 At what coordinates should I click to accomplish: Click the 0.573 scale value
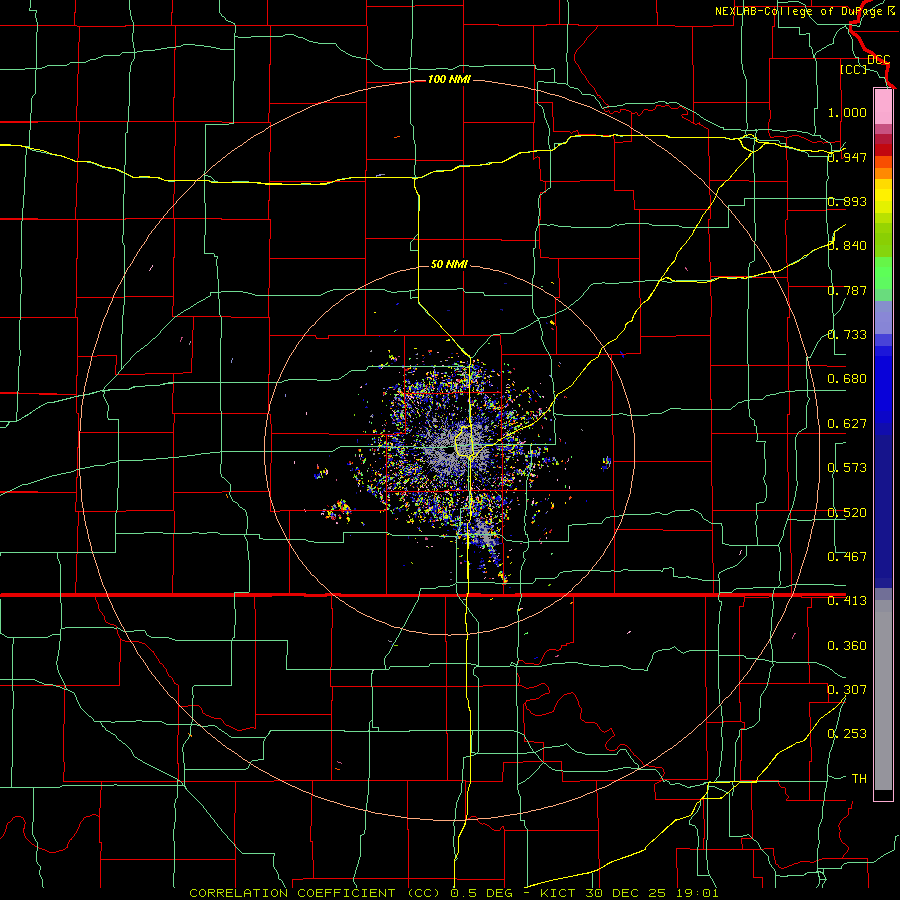847,468
